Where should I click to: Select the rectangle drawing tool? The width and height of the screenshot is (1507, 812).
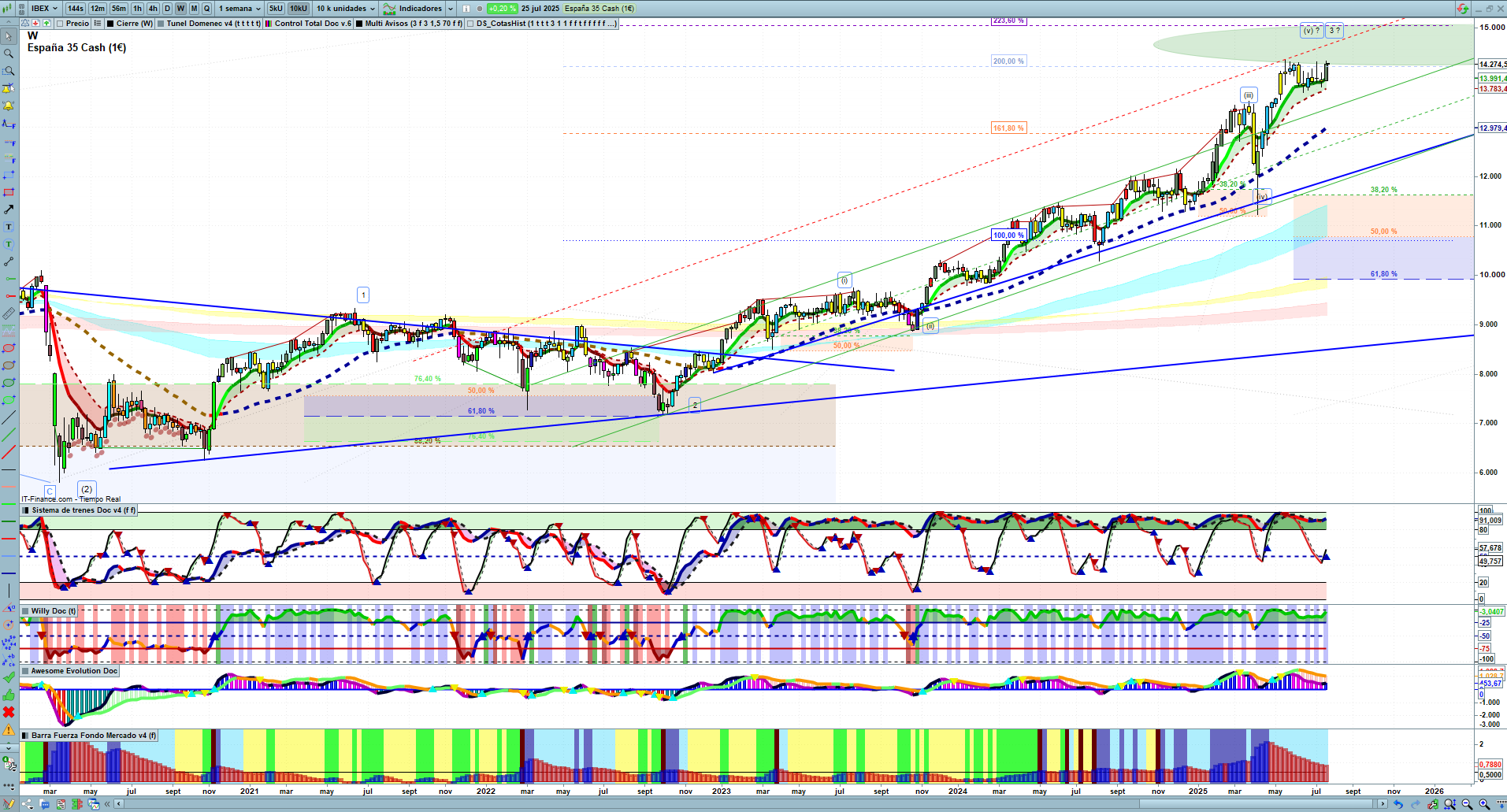pyautogui.click(x=9, y=192)
